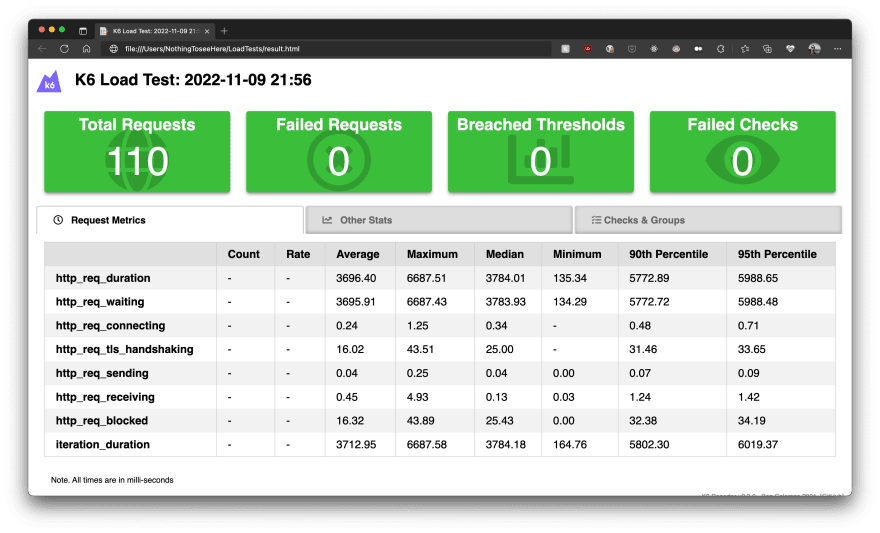
Task: Select the http_req_receiving row label
Action: pos(105,397)
